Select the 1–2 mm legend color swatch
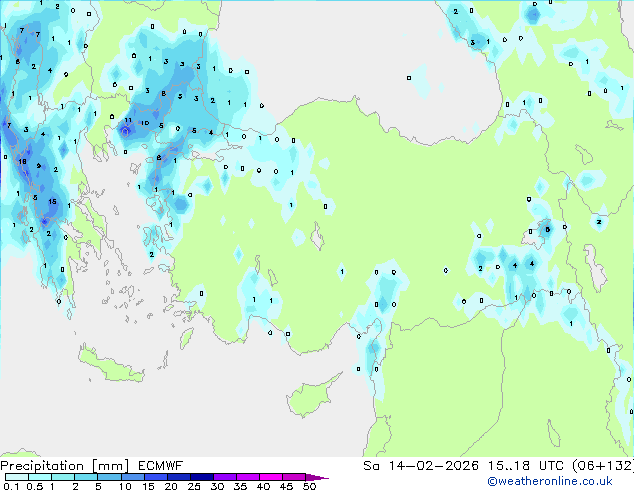The image size is (634, 490). tap(63, 477)
